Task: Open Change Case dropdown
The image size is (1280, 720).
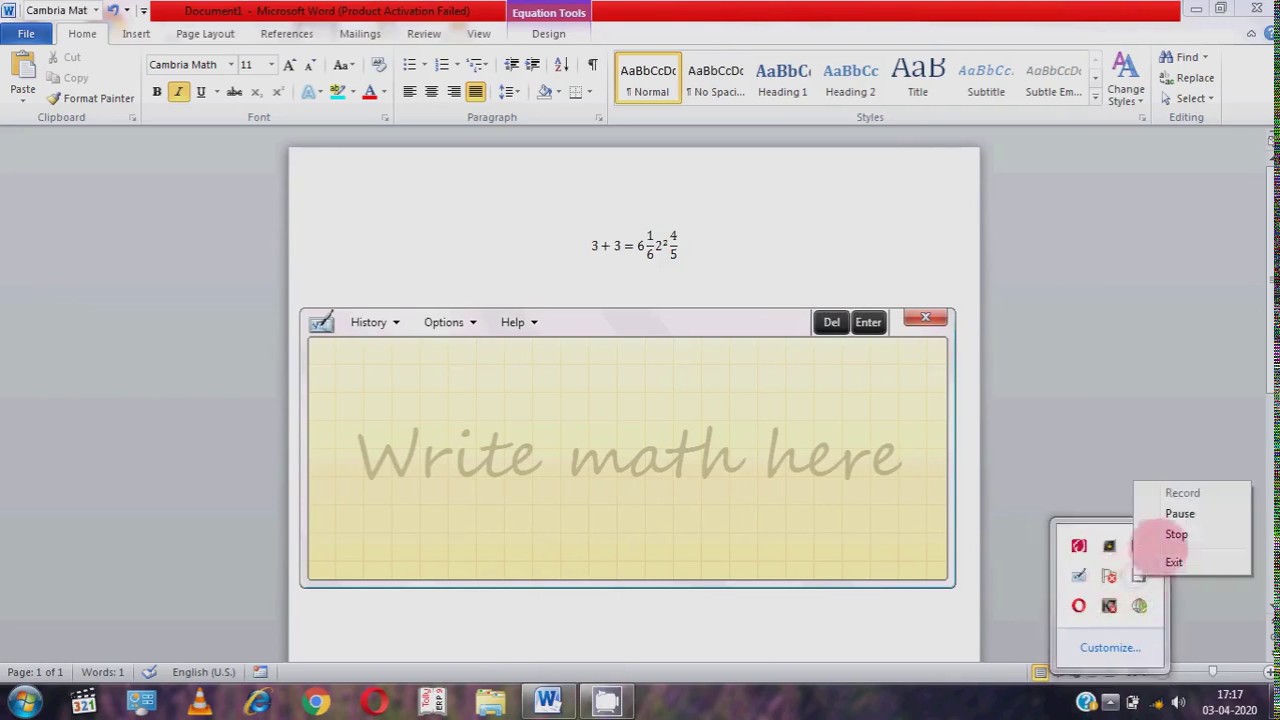Action: tap(343, 65)
